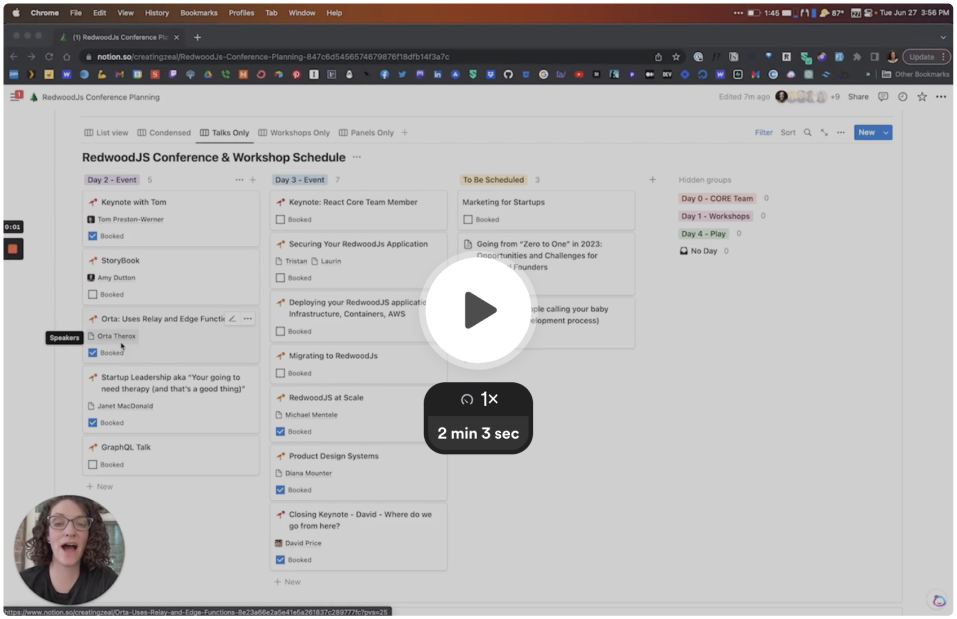Image resolution: width=957 pixels, height=619 pixels.
Task: Show hidden group Day 4 - Play
Action: 703,234
